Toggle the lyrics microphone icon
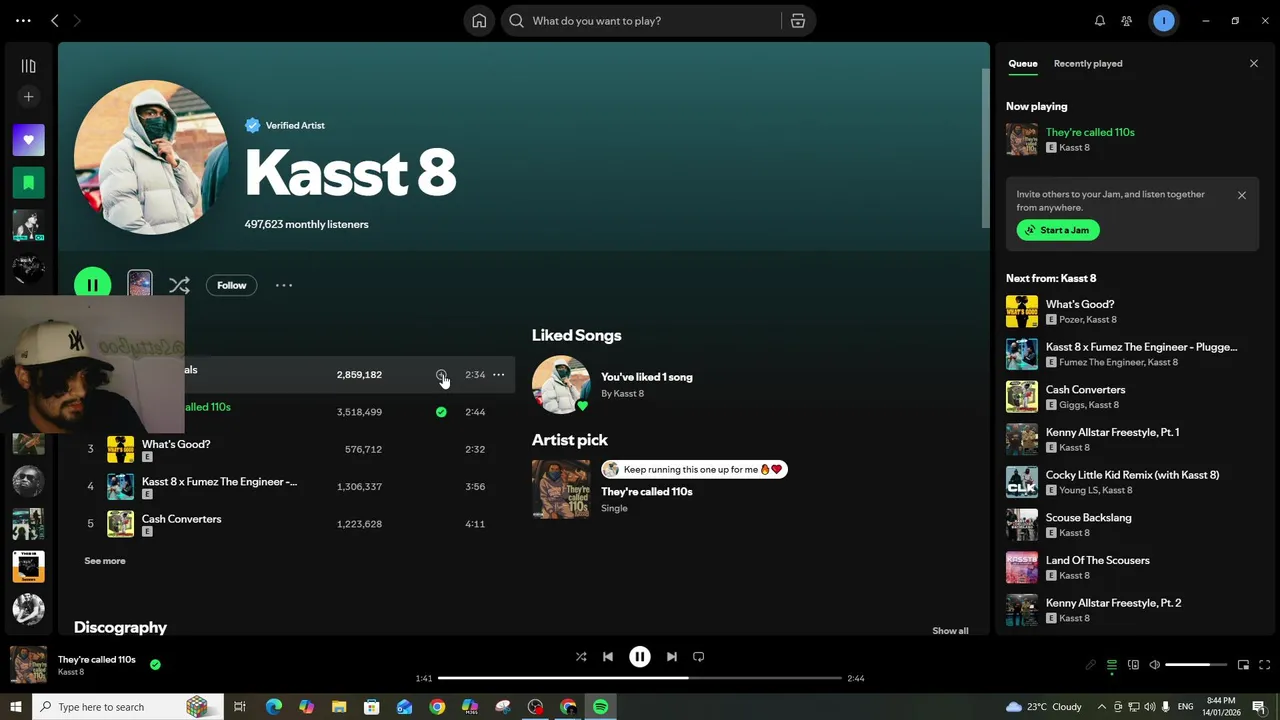This screenshot has width=1280, height=720. coord(1090,665)
